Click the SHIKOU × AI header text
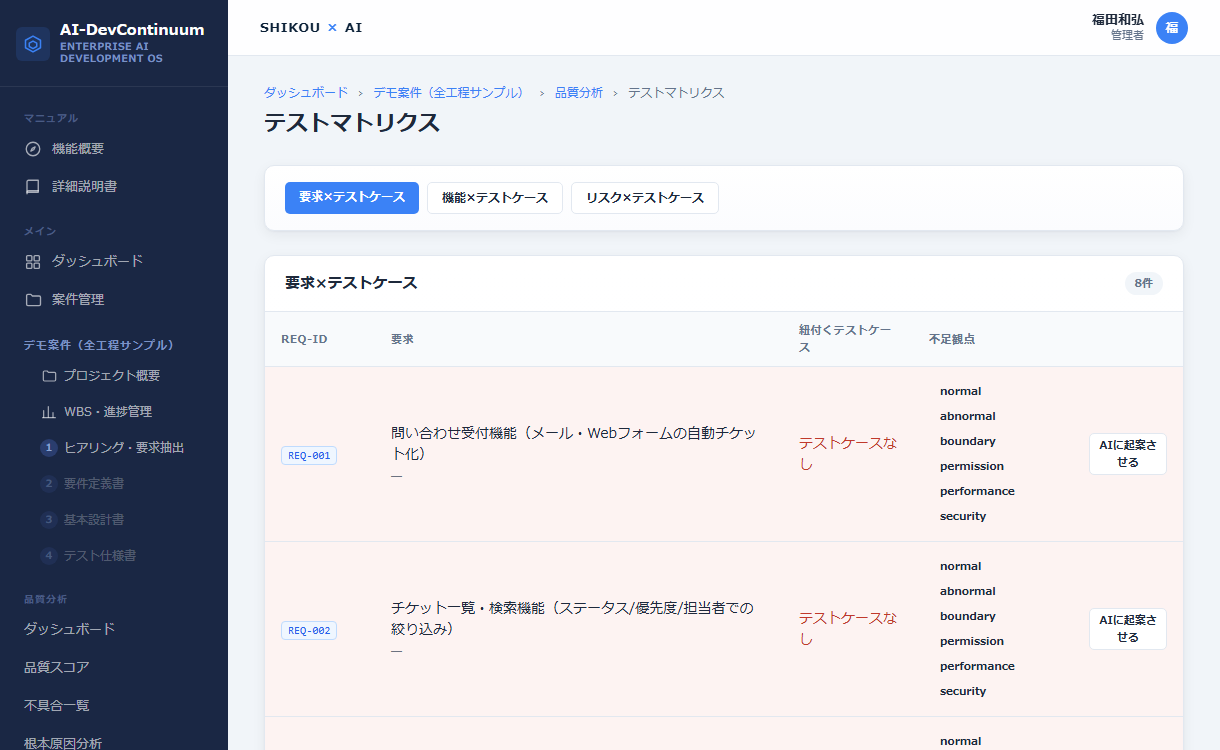Image resolution: width=1220 pixels, height=750 pixels. pos(311,28)
